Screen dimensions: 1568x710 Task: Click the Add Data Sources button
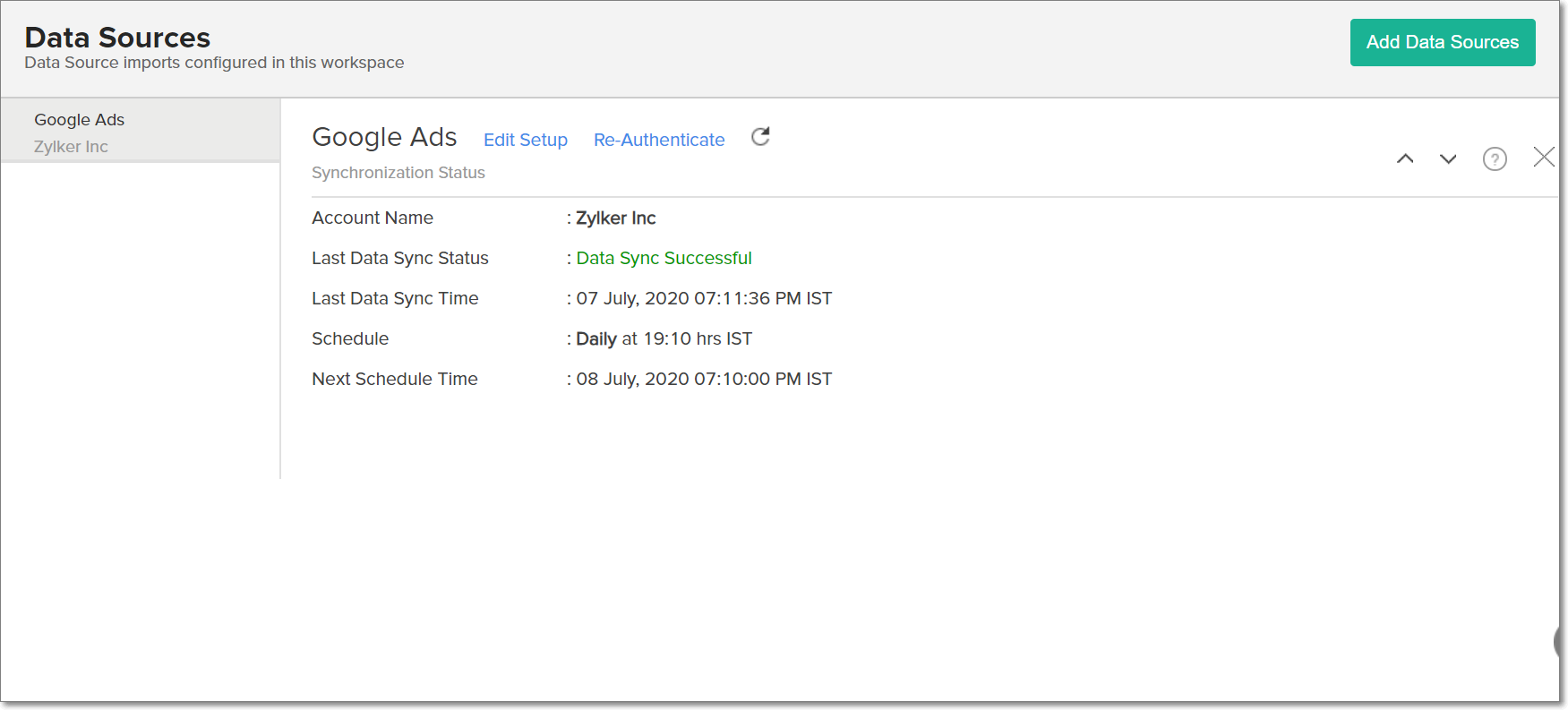[x=1442, y=42]
